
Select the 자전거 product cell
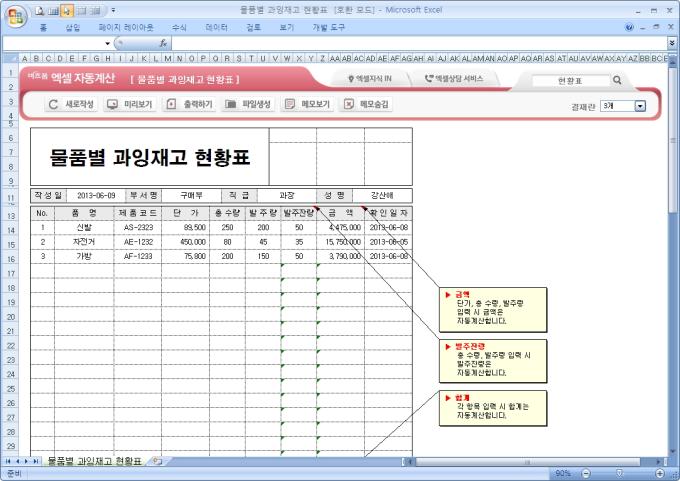[84, 242]
